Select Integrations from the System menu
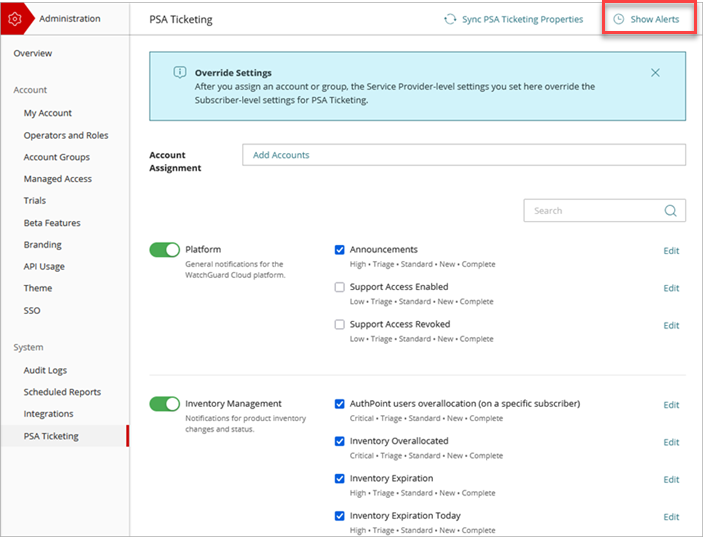The height and width of the screenshot is (537, 703). (x=48, y=414)
